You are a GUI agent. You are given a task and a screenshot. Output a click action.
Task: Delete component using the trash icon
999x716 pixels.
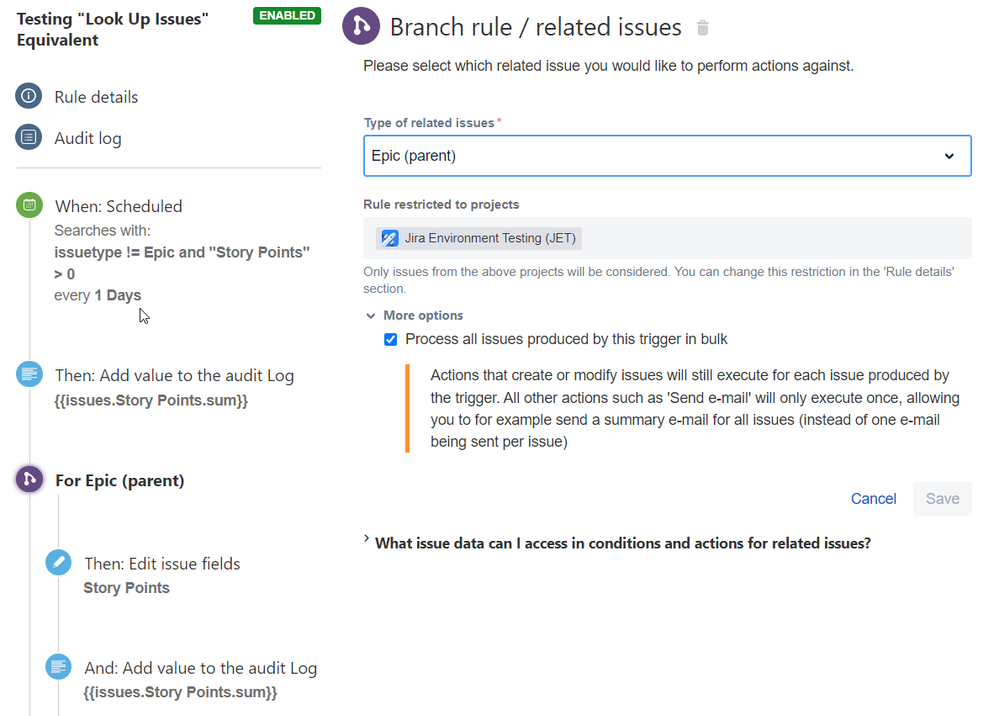click(703, 28)
